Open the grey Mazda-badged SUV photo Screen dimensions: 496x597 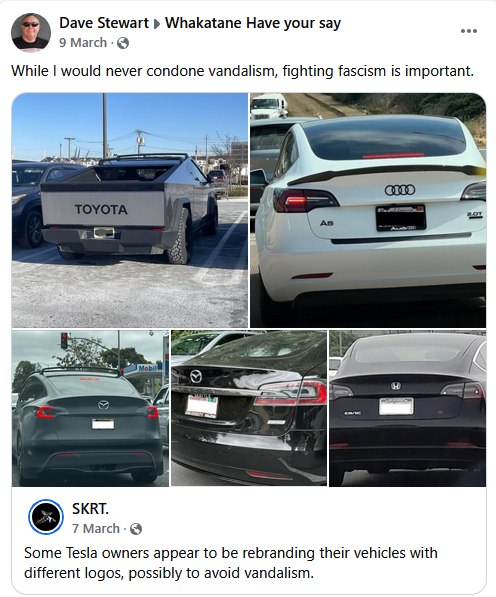[x=90, y=408]
